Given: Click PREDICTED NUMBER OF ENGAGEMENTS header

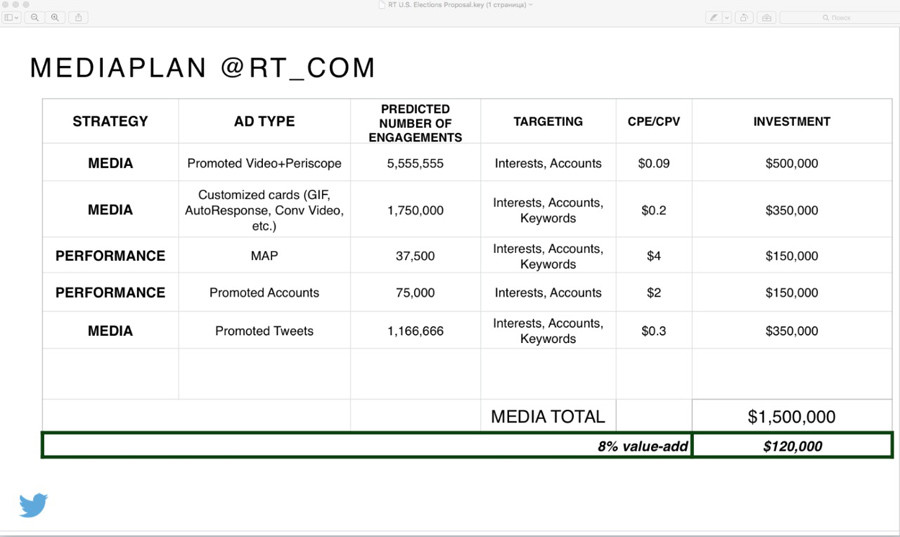Looking at the screenshot, I should [415, 123].
